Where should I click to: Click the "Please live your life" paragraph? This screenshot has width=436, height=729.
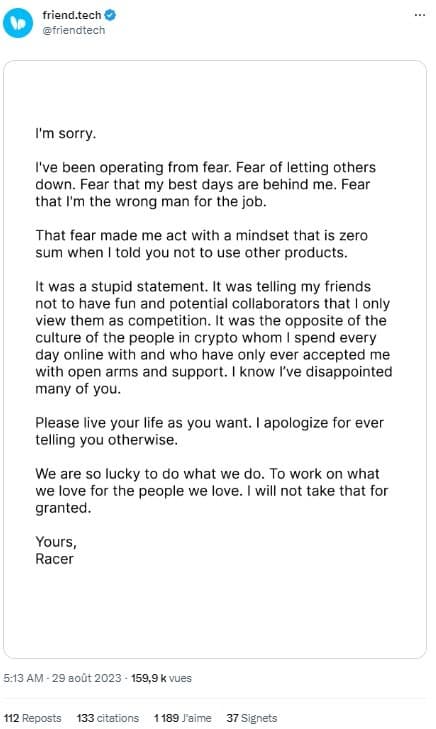[x=210, y=431]
